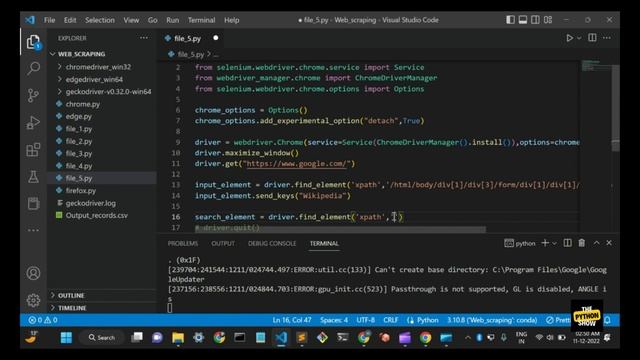Open Run and Debug view
640x360 pixels.
point(33,122)
